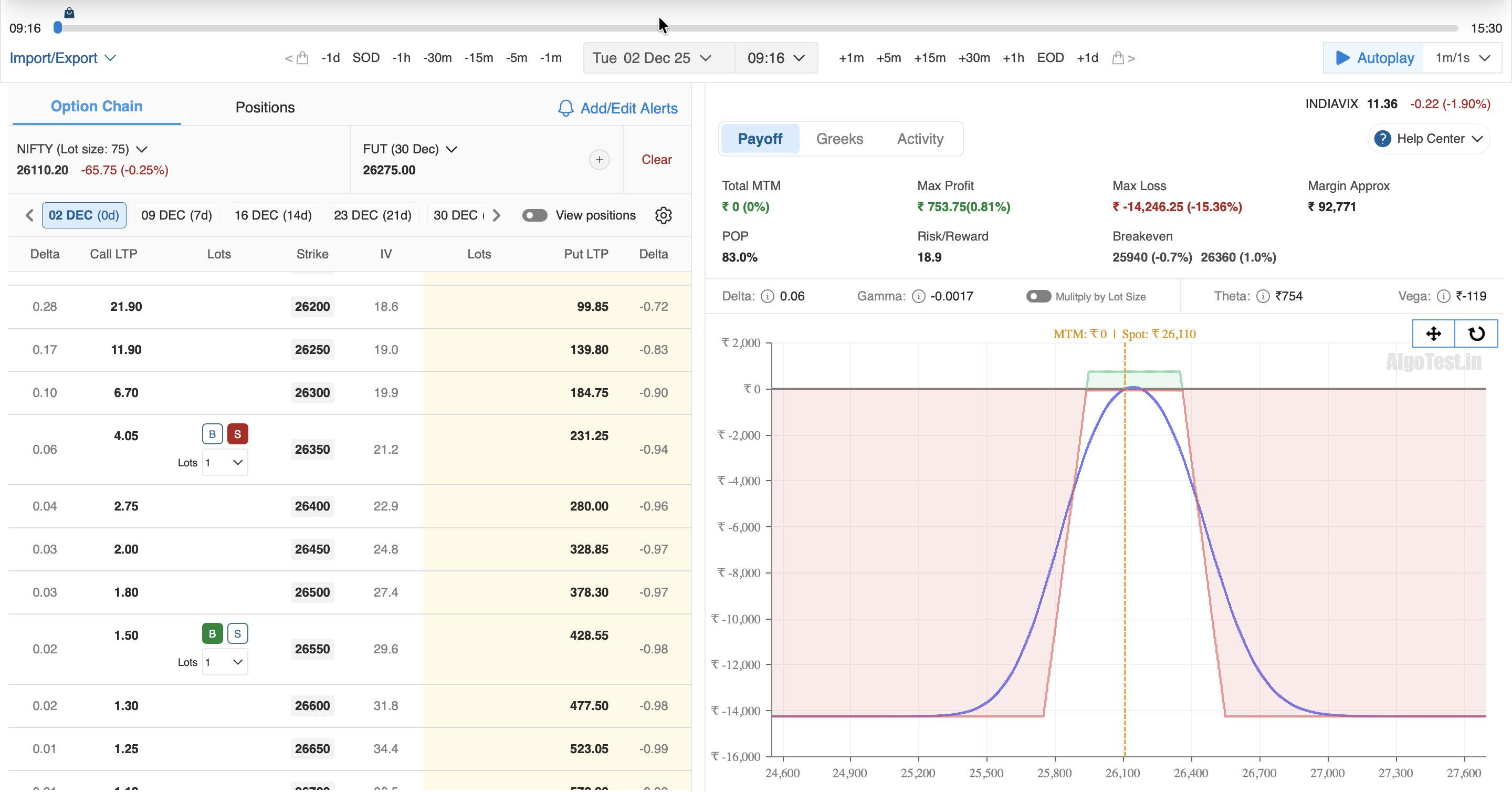This screenshot has width=1512, height=792.
Task: Click the Delta info icon
Action: pos(767,297)
